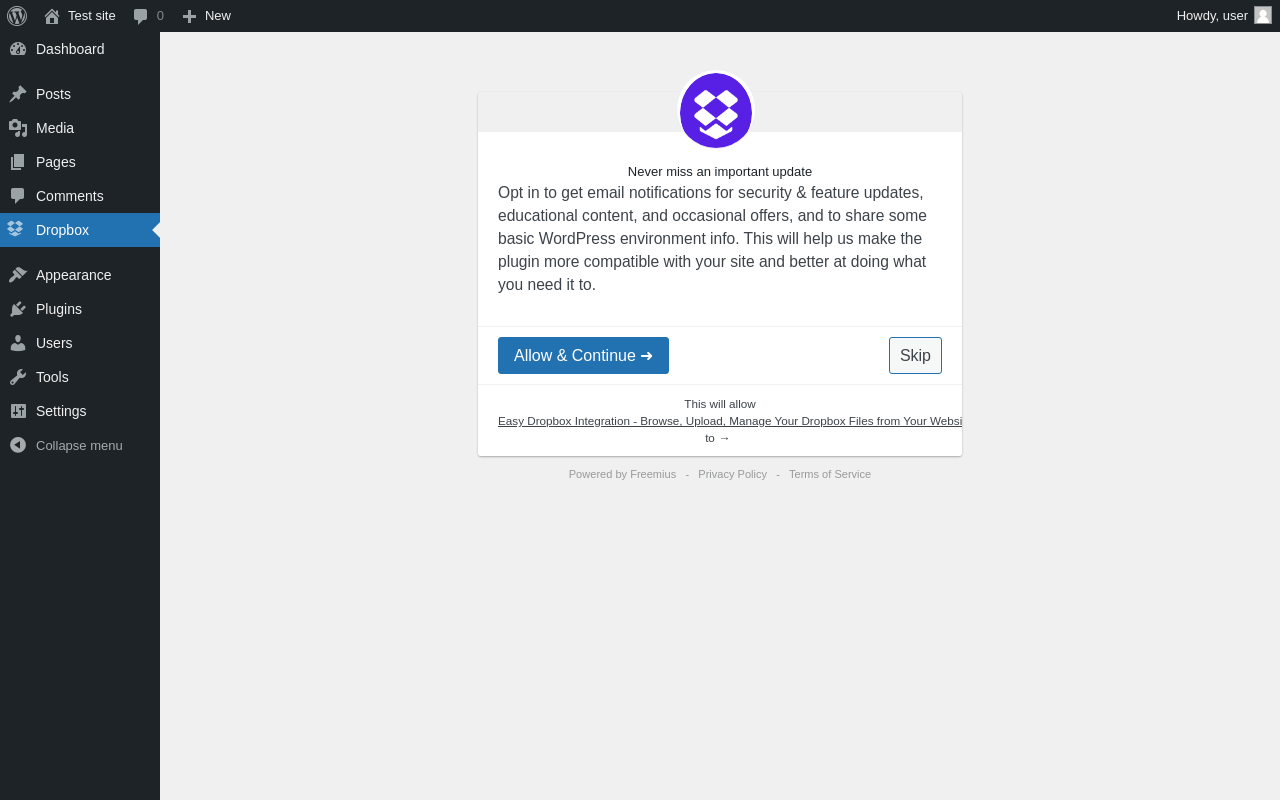This screenshot has width=1280, height=800.
Task: Go to Media menu
Action: point(55,128)
